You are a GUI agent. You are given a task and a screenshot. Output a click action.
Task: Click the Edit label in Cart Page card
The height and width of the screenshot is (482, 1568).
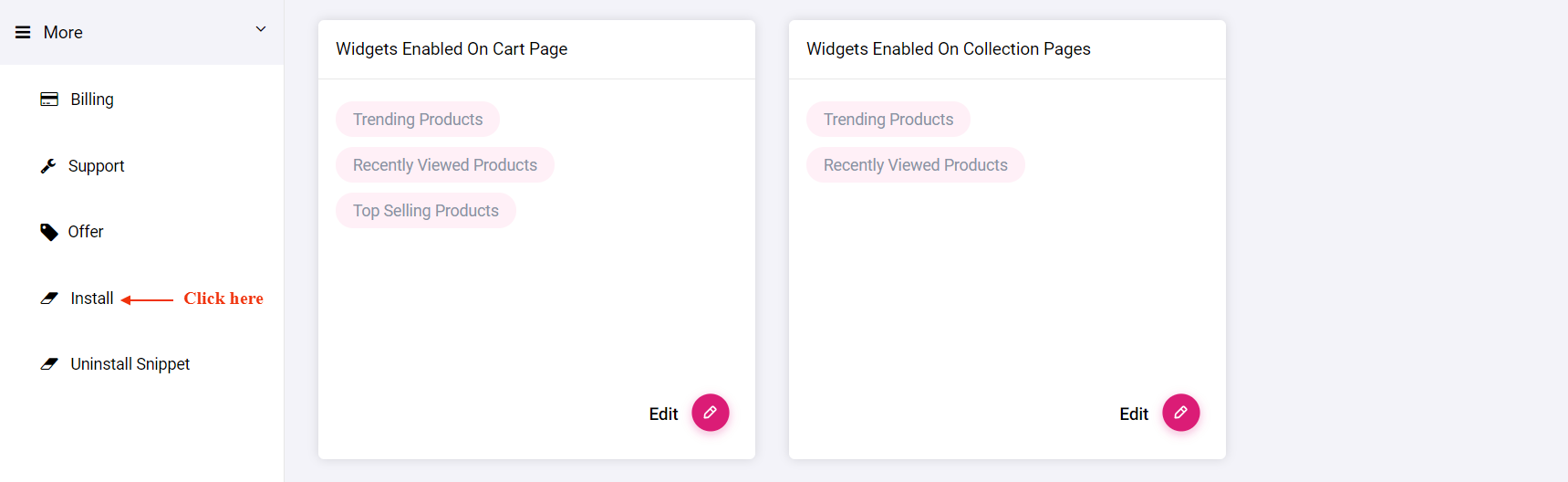pyautogui.click(x=663, y=414)
